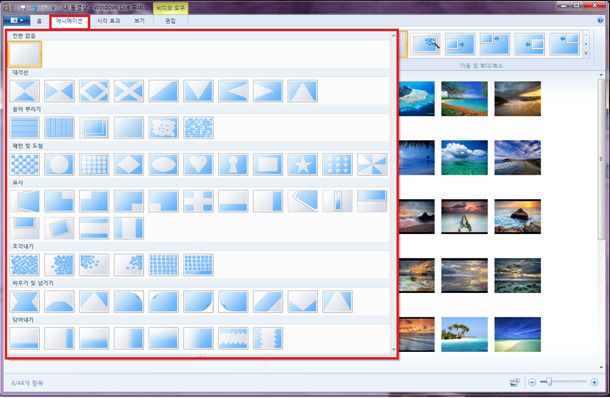Apply the vertical blinds transition
The height and width of the screenshot is (398, 610).
pyautogui.click(x=59, y=128)
